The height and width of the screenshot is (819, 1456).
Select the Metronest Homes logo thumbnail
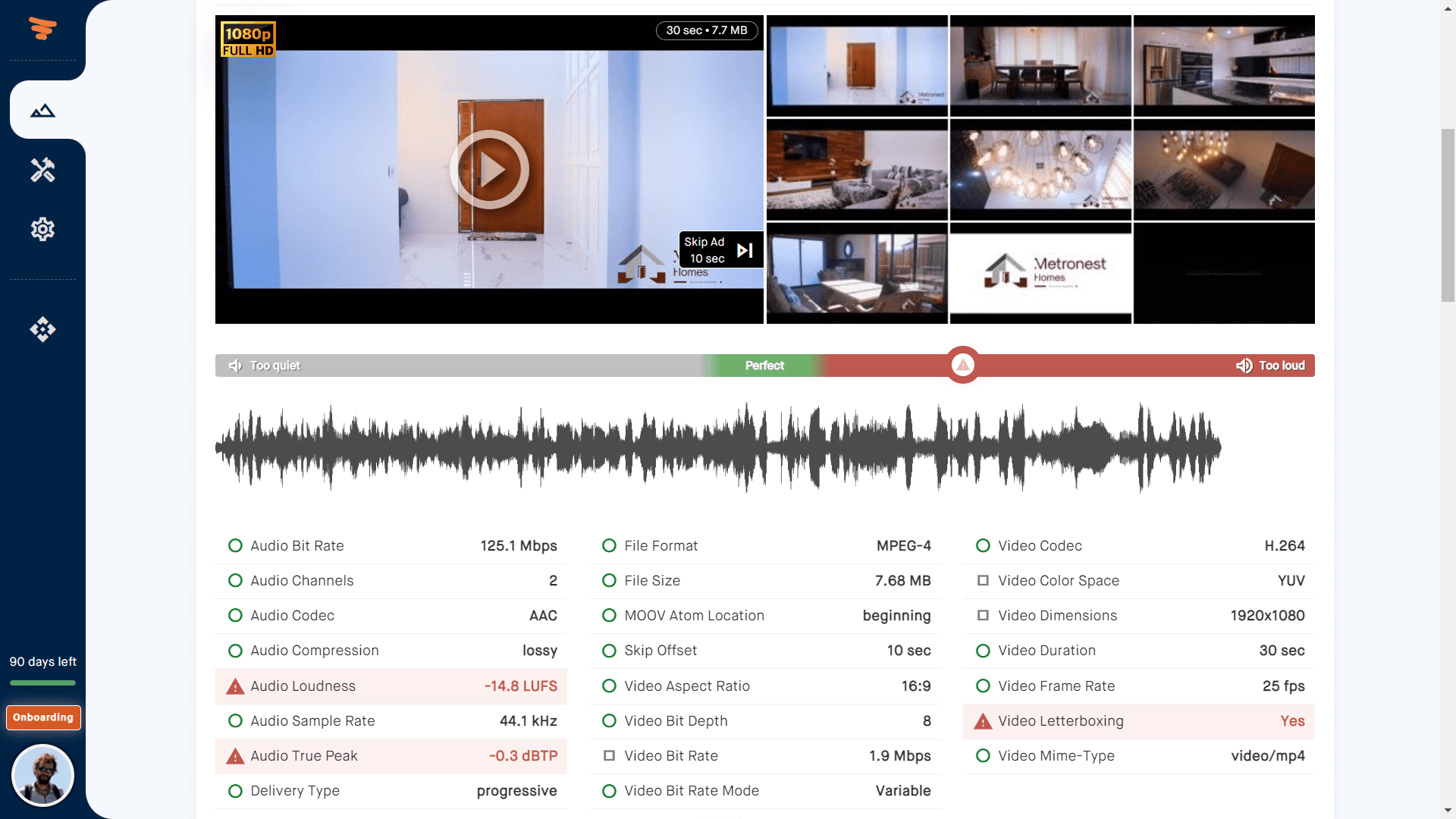click(1040, 272)
